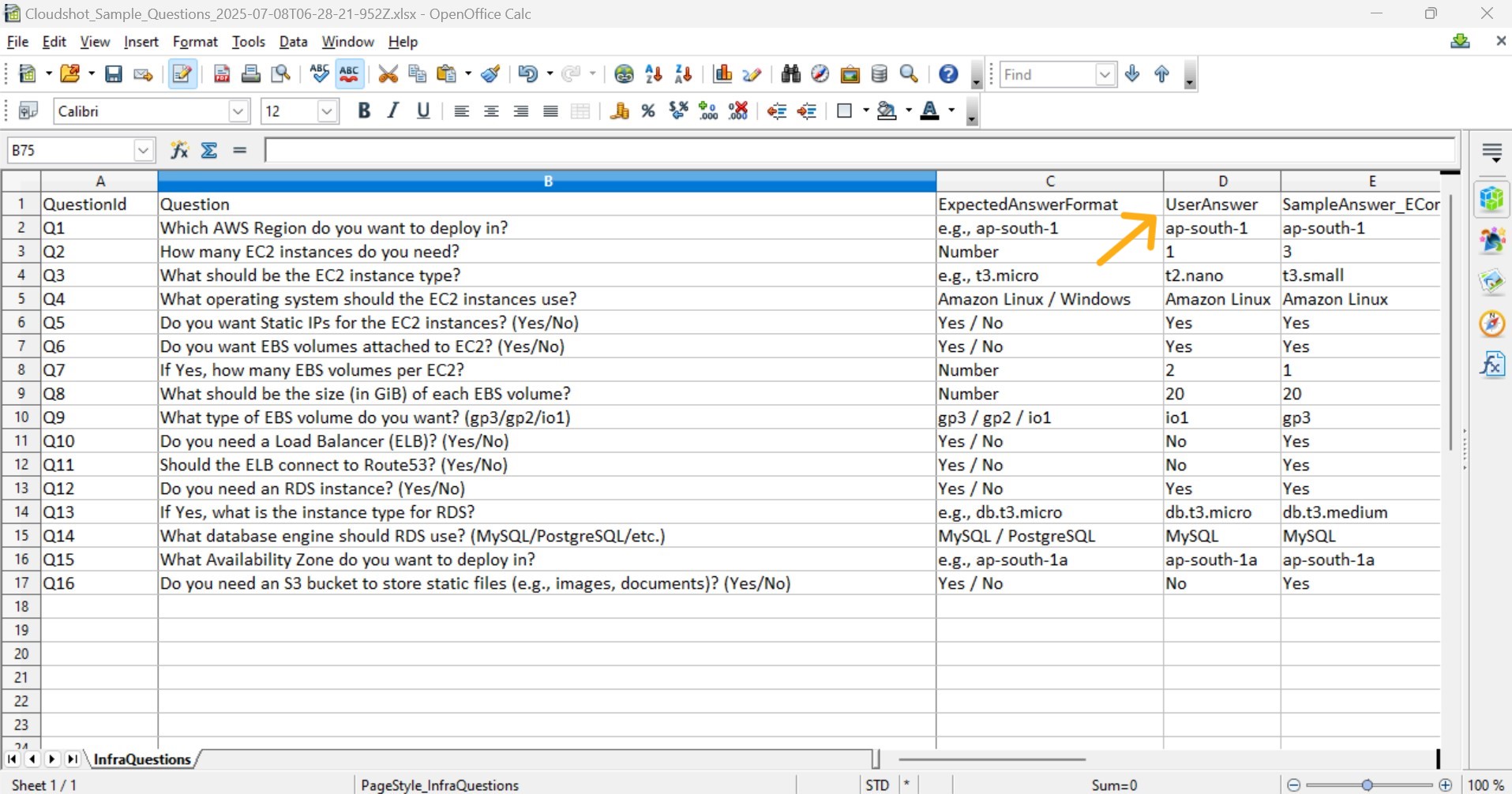Click the zoom out minus button
The height and width of the screenshot is (794, 1512).
pyautogui.click(x=1293, y=785)
